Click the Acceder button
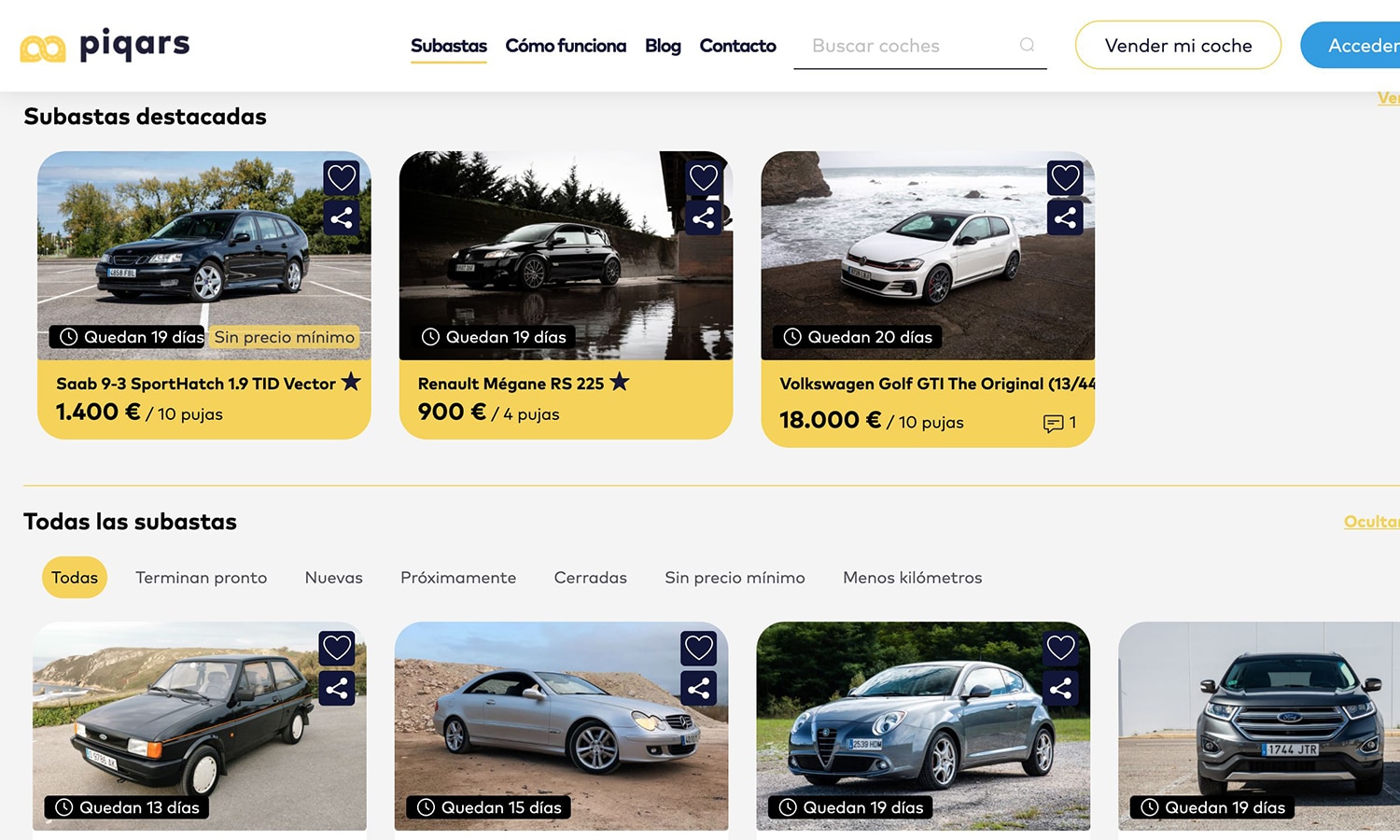The image size is (1400, 840). click(1351, 45)
